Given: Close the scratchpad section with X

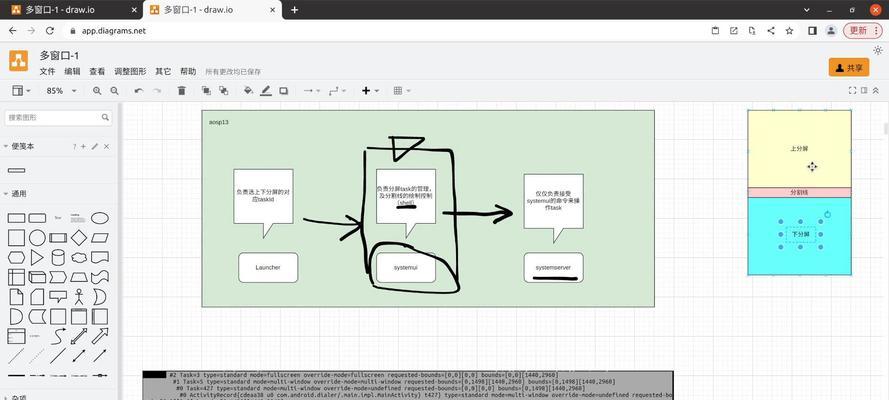Looking at the screenshot, I should coord(107,146).
